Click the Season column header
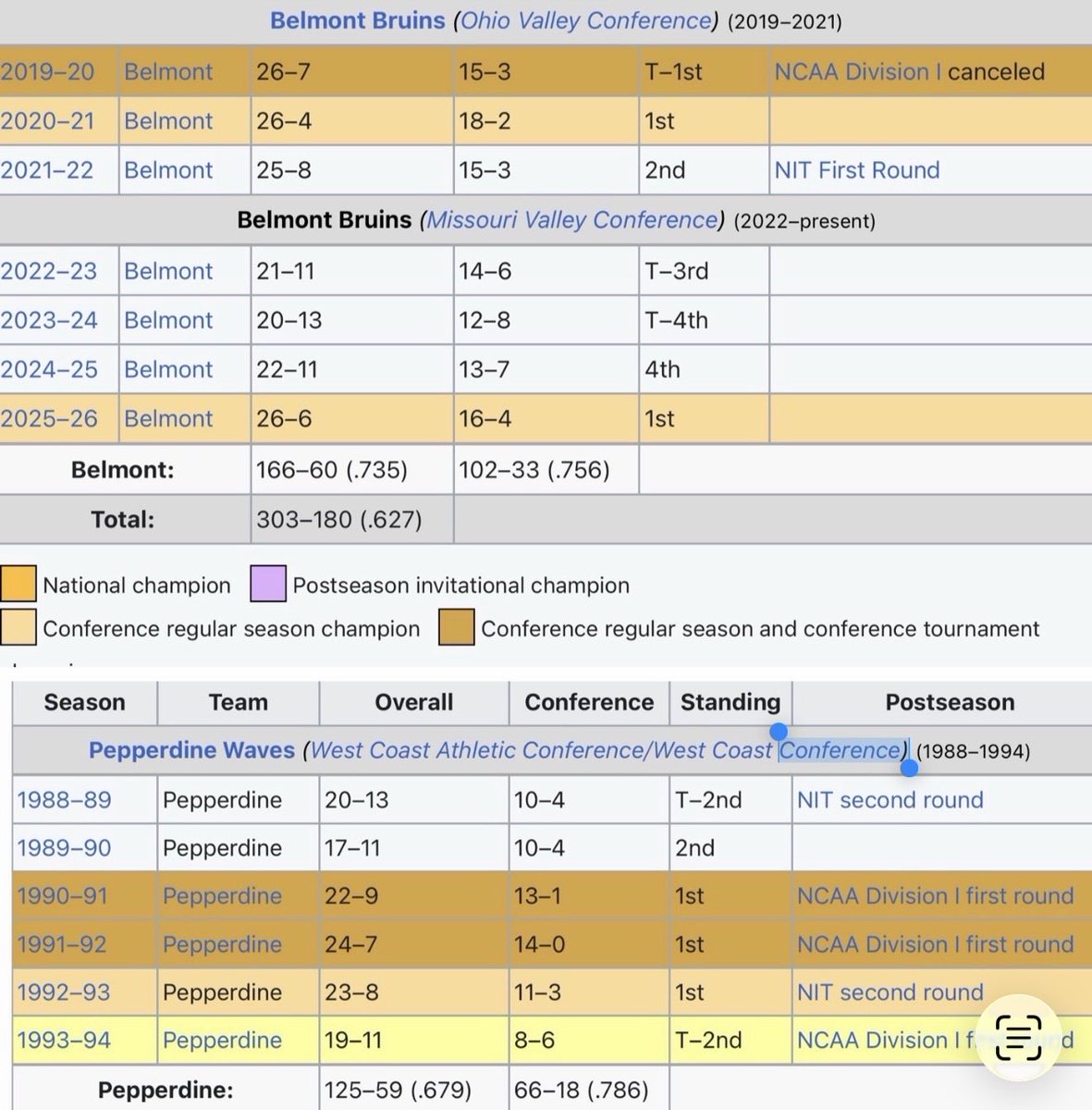The height and width of the screenshot is (1110, 1092). [x=84, y=702]
